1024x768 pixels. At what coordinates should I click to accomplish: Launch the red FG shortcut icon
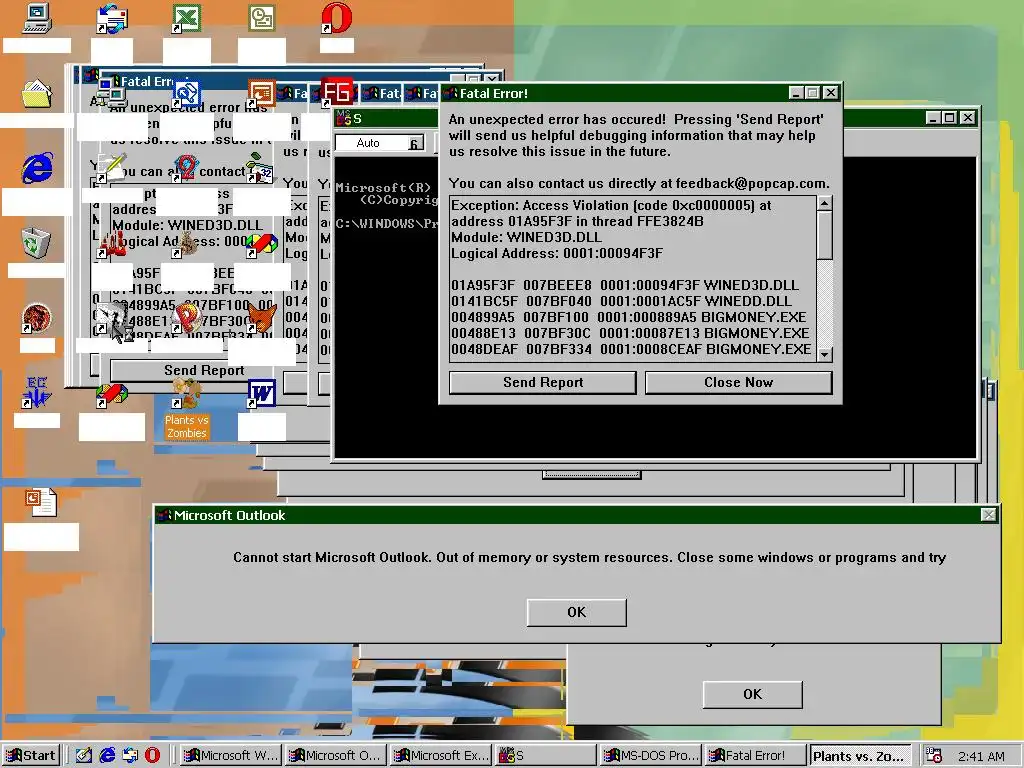(336, 92)
